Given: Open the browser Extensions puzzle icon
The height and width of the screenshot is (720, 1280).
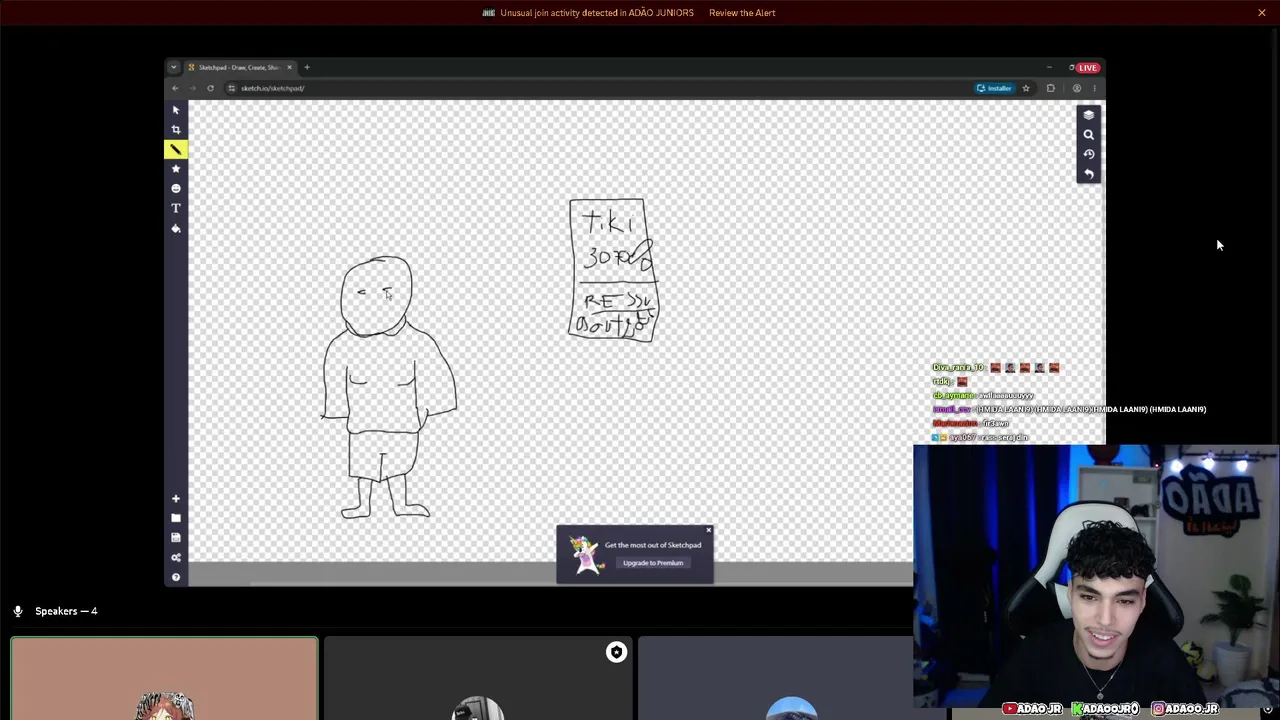Looking at the screenshot, I should pyautogui.click(x=1050, y=88).
